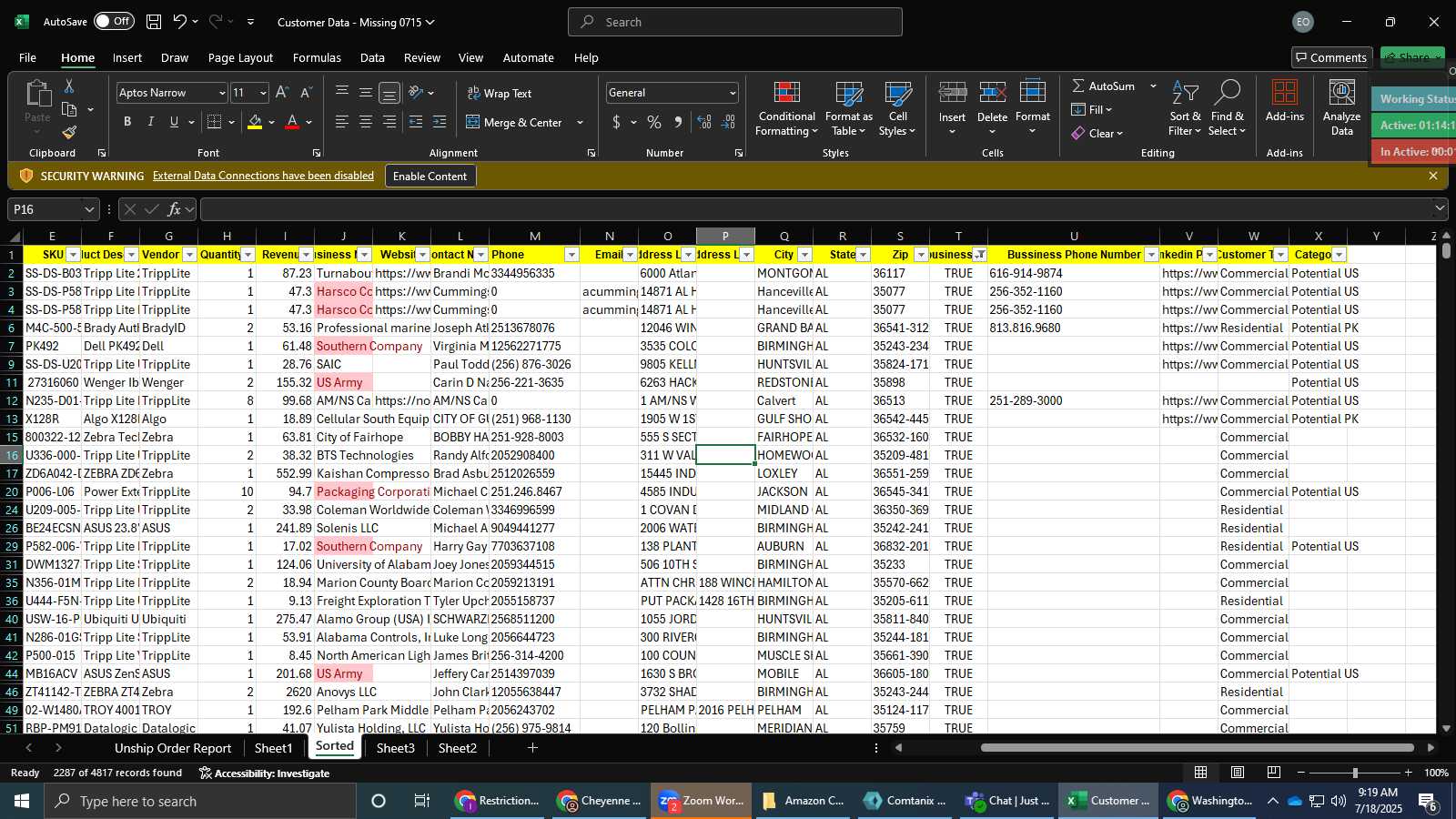
Task: Open font size dropdown
Action: click(263, 93)
